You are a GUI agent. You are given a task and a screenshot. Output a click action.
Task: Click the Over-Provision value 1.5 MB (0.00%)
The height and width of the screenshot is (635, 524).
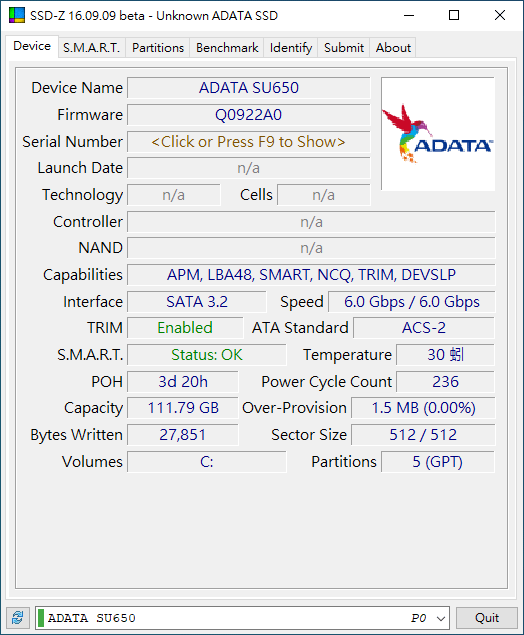[x=423, y=408]
